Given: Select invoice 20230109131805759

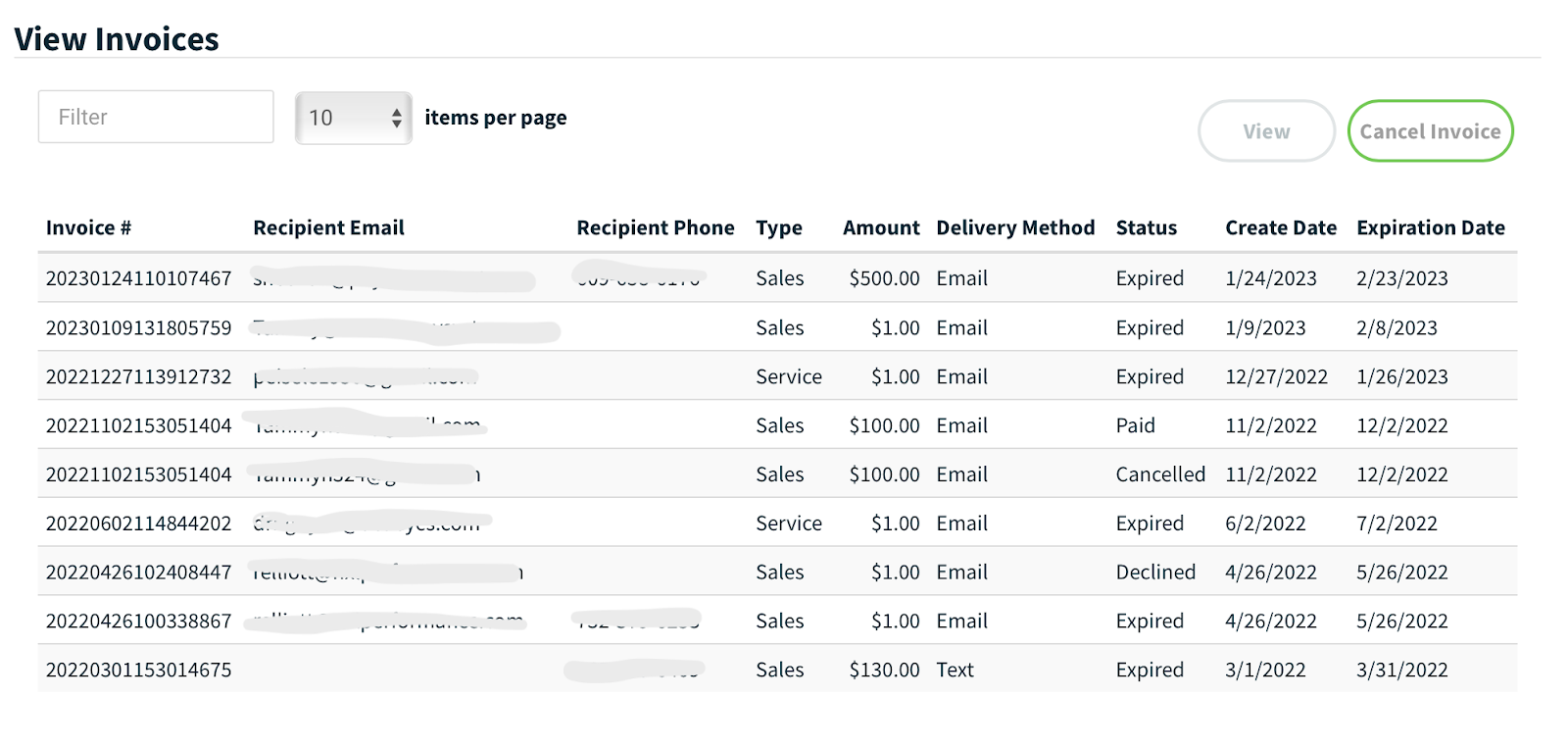Looking at the screenshot, I should click(x=139, y=327).
